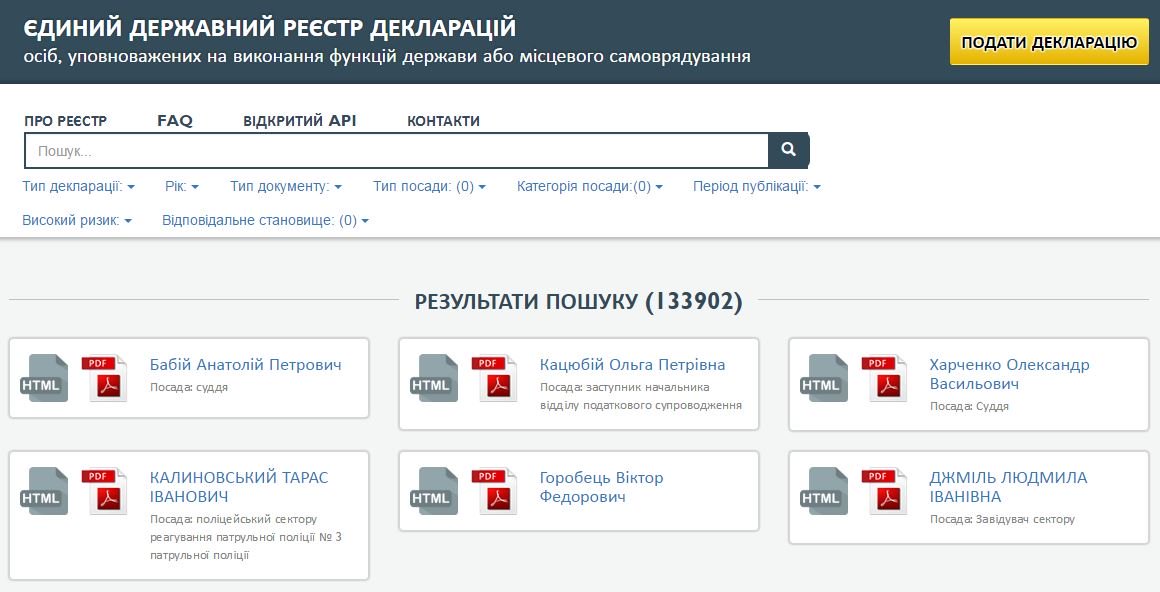This screenshot has height=592, width=1160.
Task: Open HTML version for Бабій Анатолій Петрович
Action: pyautogui.click(x=44, y=378)
